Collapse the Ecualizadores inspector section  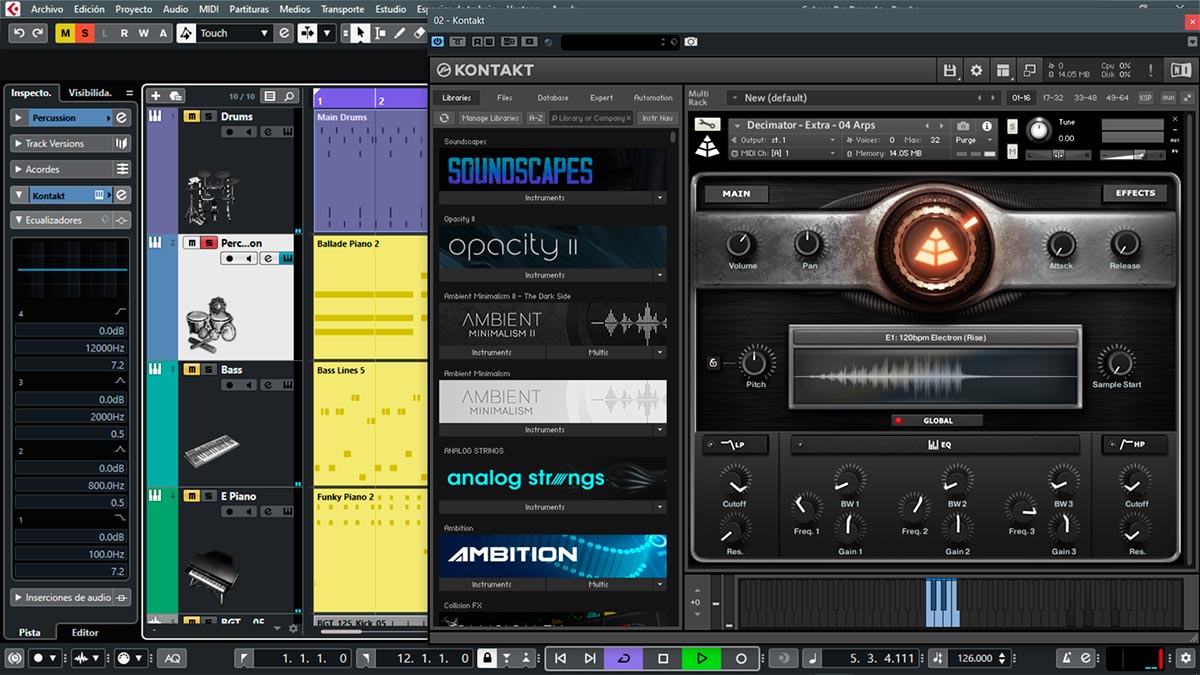pos(19,219)
